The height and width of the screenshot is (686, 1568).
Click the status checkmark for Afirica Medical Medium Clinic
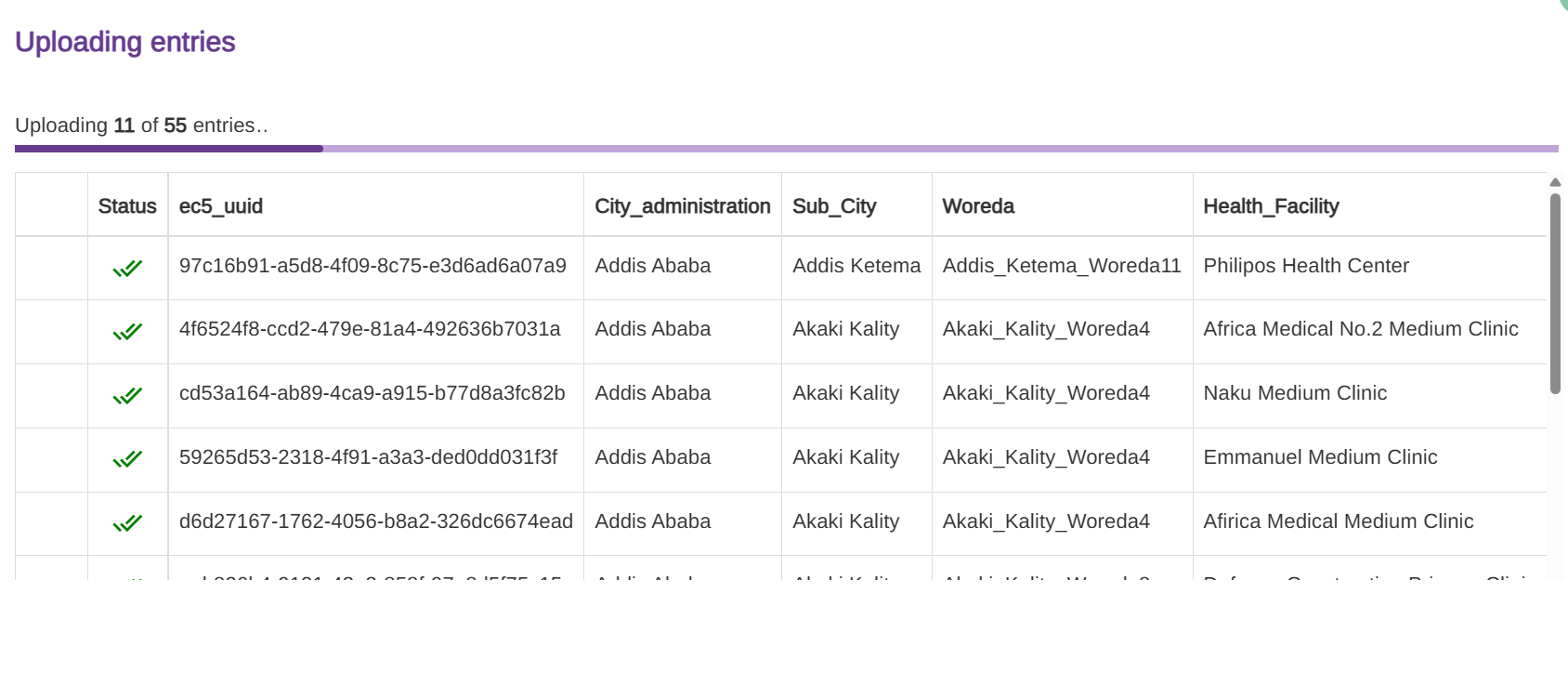[x=127, y=523]
